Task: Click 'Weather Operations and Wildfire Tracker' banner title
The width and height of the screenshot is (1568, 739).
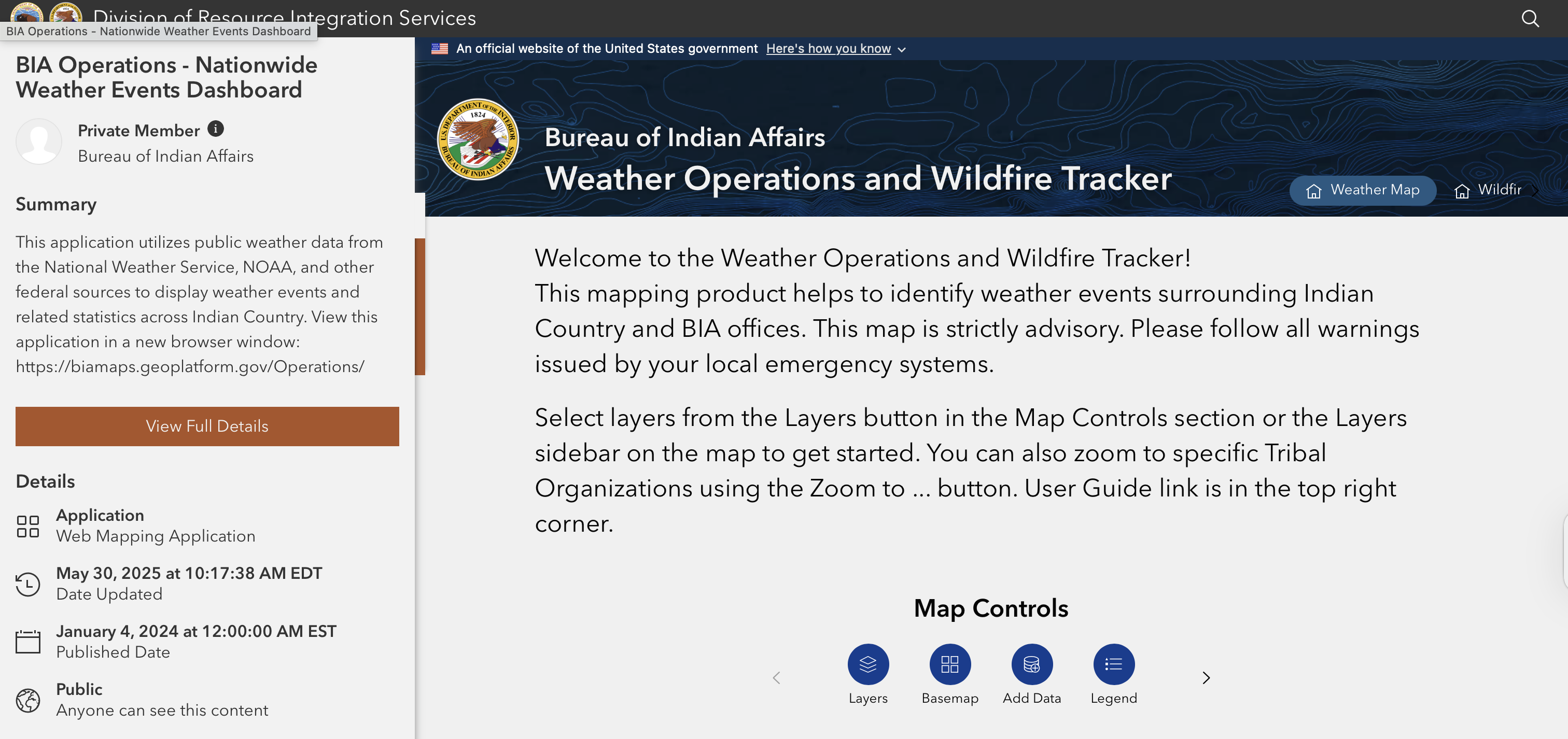Action: point(858,178)
